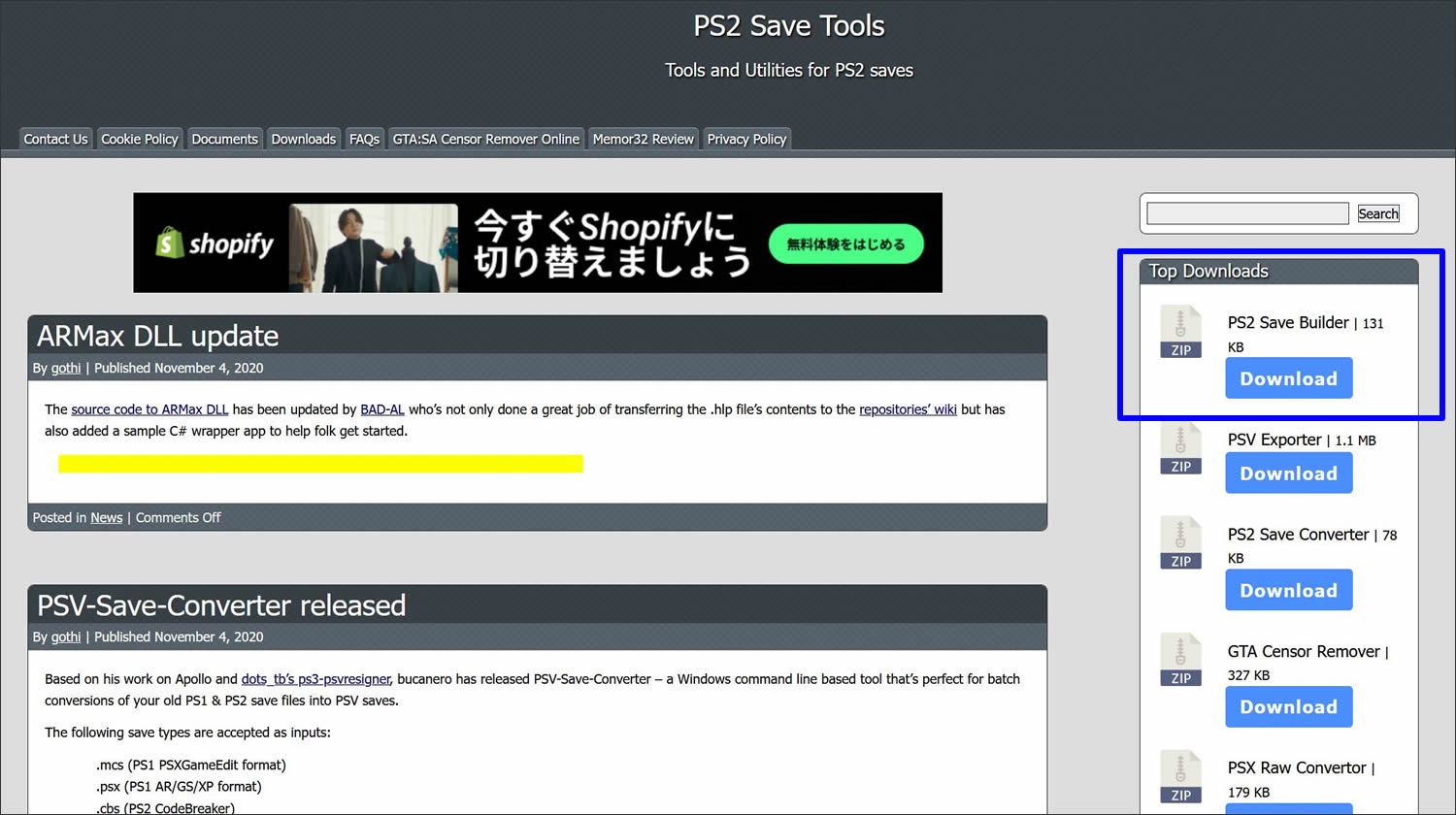The image size is (1456, 815).
Task: Open the Memor32 Review tab
Action: (643, 139)
